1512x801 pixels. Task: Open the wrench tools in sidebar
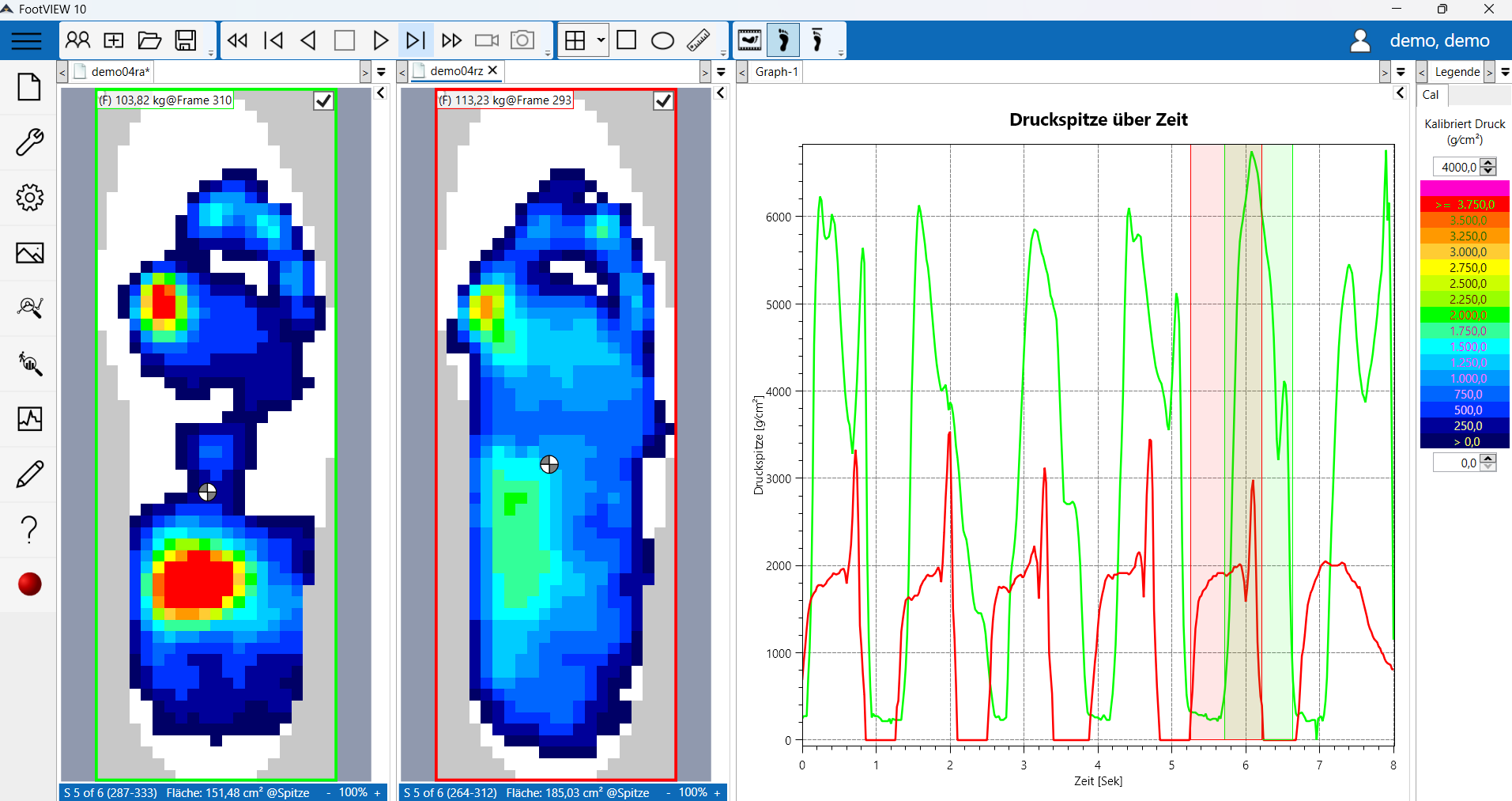(x=29, y=142)
